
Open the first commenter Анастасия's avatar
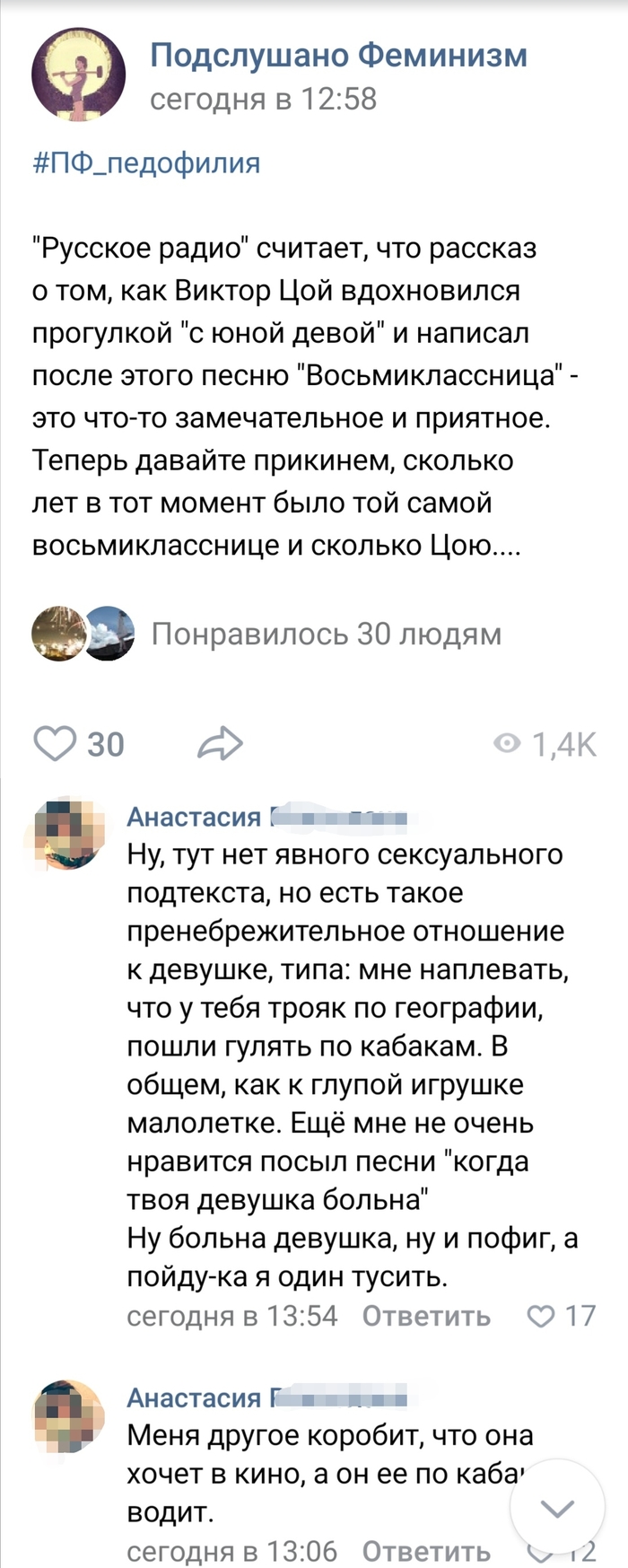pyautogui.click(x=70, y=831)
